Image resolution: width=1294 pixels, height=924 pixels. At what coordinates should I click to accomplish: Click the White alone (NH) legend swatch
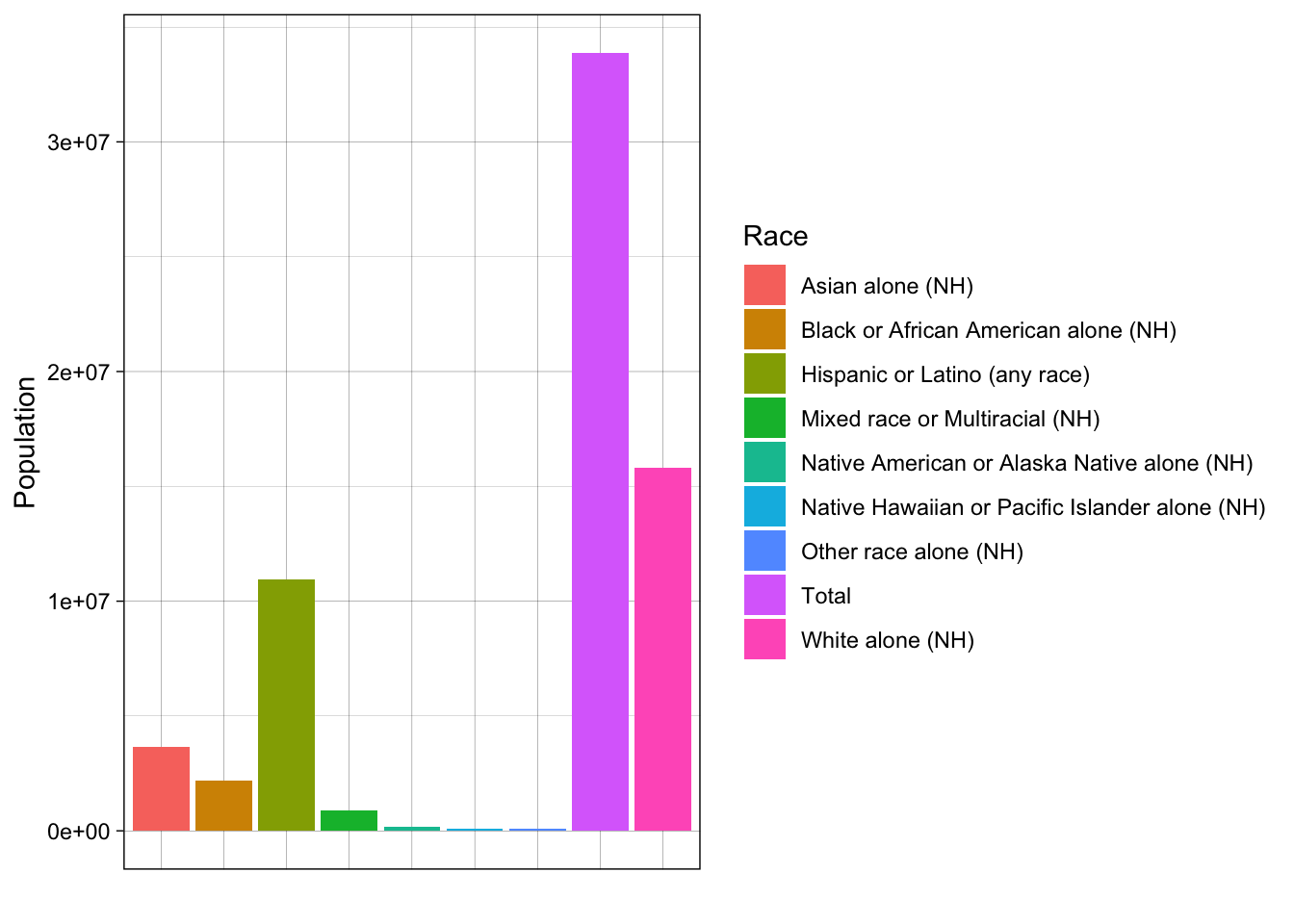click(764, 639)
